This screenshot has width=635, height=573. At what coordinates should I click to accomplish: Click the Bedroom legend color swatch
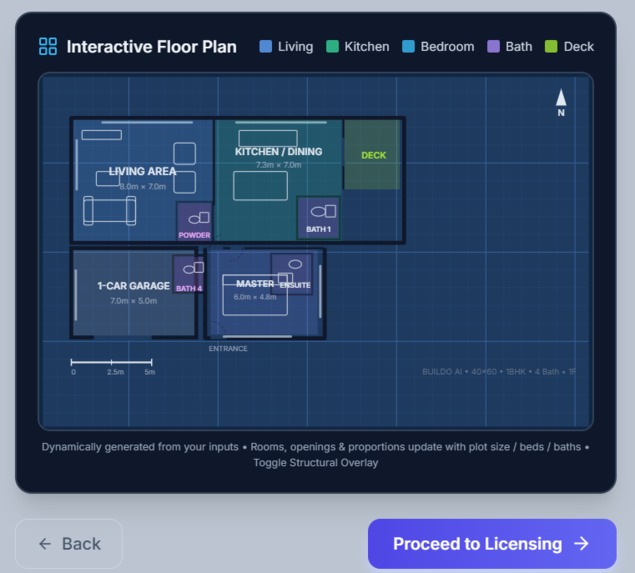pos(408,47)
